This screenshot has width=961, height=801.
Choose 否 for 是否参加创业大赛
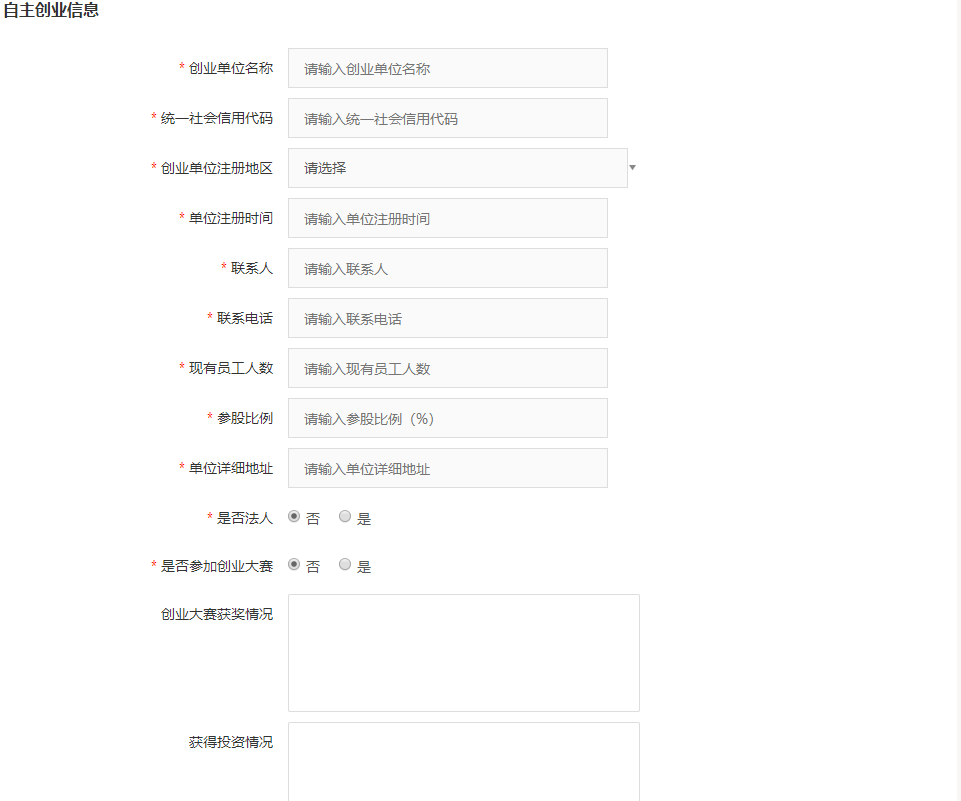(294, 565)
